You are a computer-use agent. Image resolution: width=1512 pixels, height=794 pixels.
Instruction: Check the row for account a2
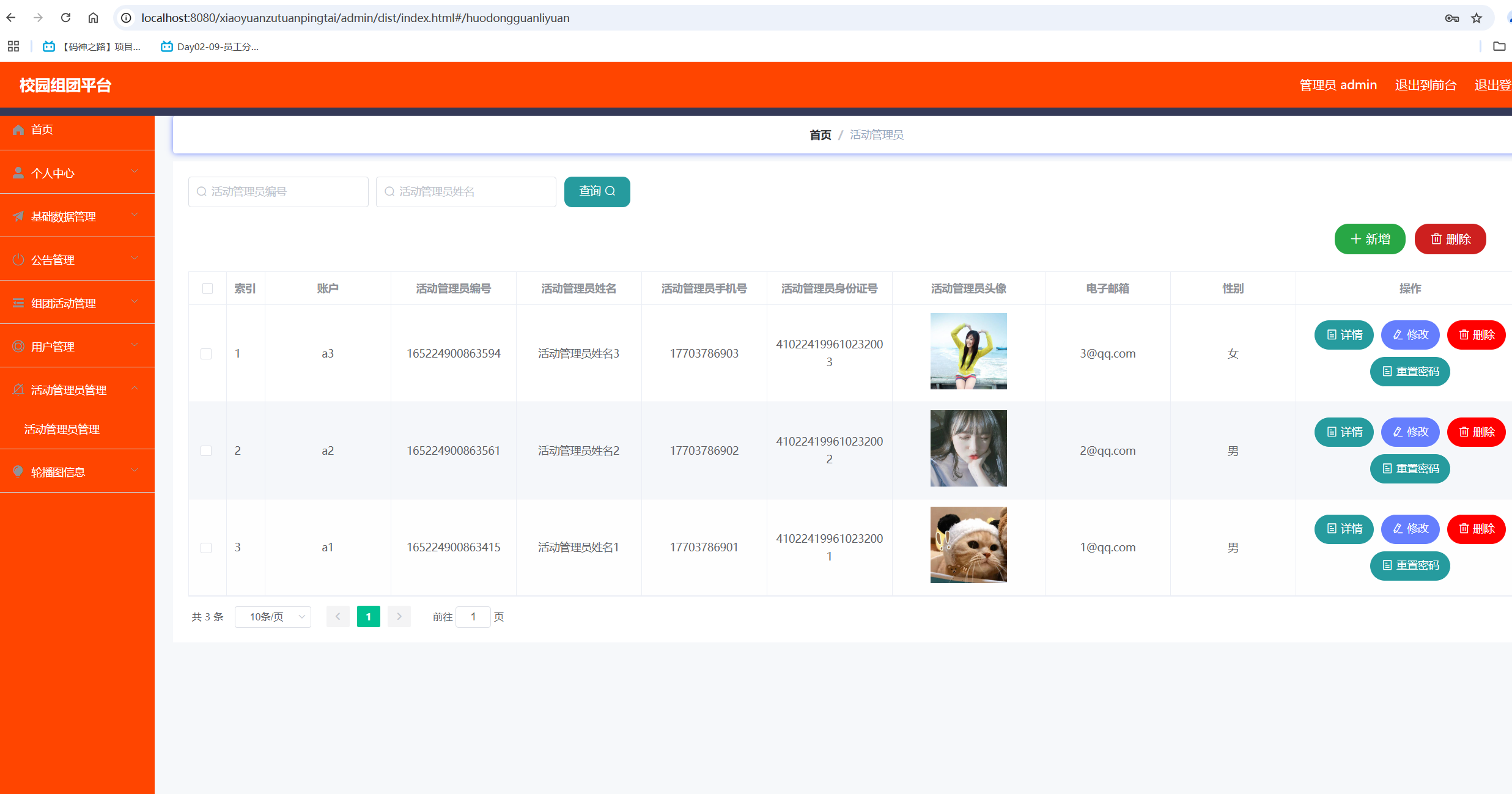207,451
